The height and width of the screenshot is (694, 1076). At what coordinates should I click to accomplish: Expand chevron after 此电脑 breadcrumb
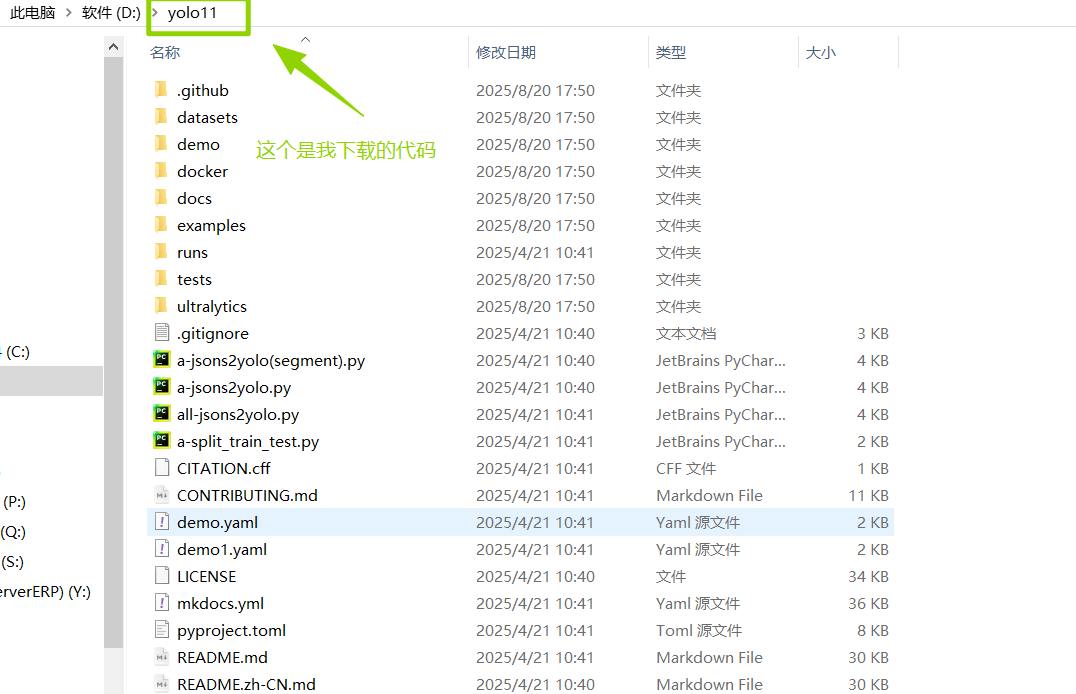coord(69,12)
